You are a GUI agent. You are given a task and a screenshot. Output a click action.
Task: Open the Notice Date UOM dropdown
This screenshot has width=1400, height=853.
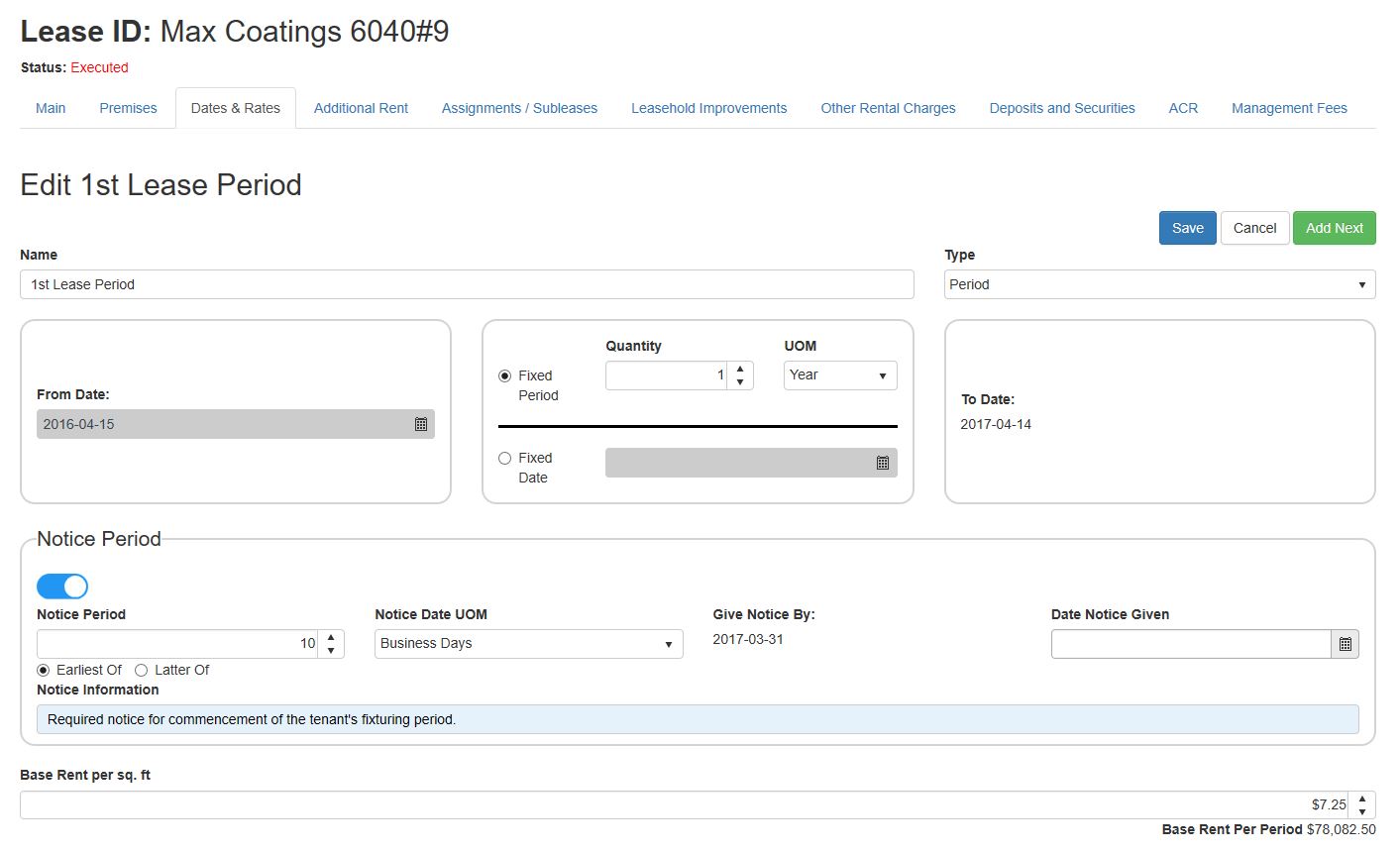(528, 644)
